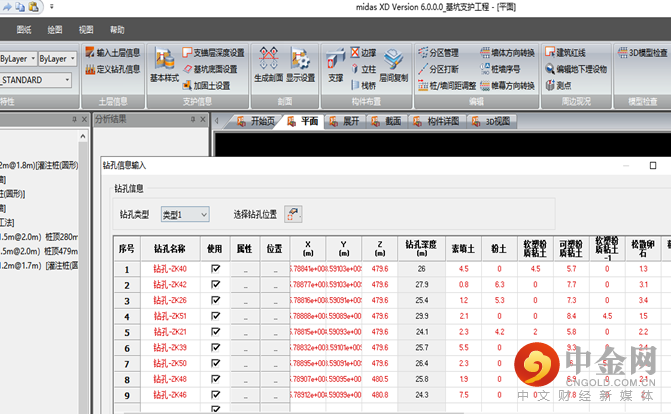671x414 pixels.
Task: Open 基坑底面设置 settings
Action: 210,69
